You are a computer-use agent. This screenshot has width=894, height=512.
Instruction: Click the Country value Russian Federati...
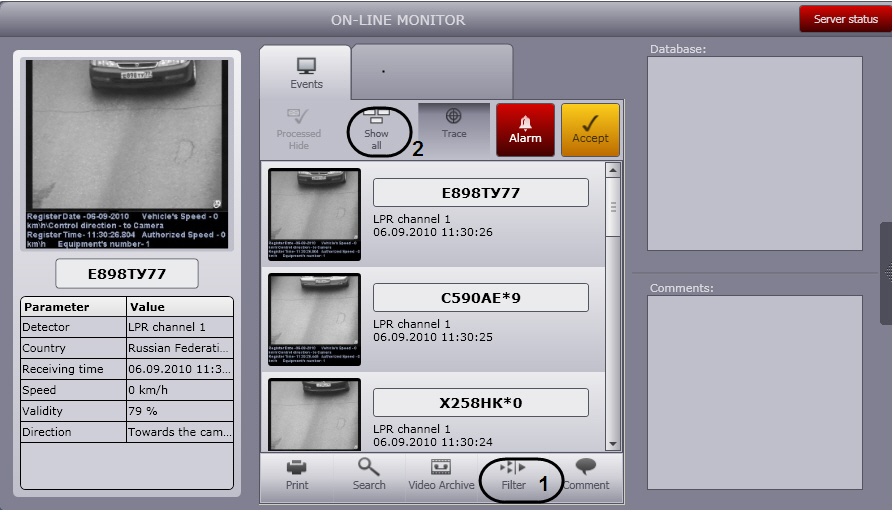(179, 348)
